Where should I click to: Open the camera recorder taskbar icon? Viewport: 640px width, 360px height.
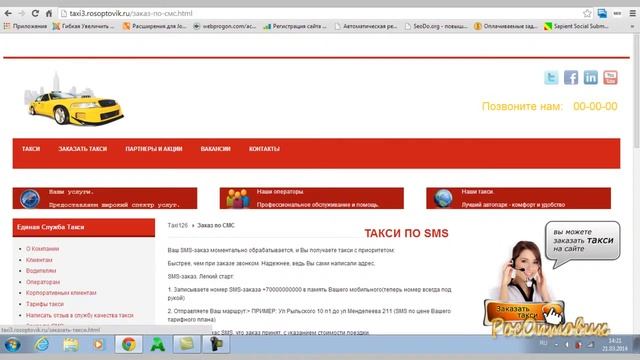click(x=216, y=345)
